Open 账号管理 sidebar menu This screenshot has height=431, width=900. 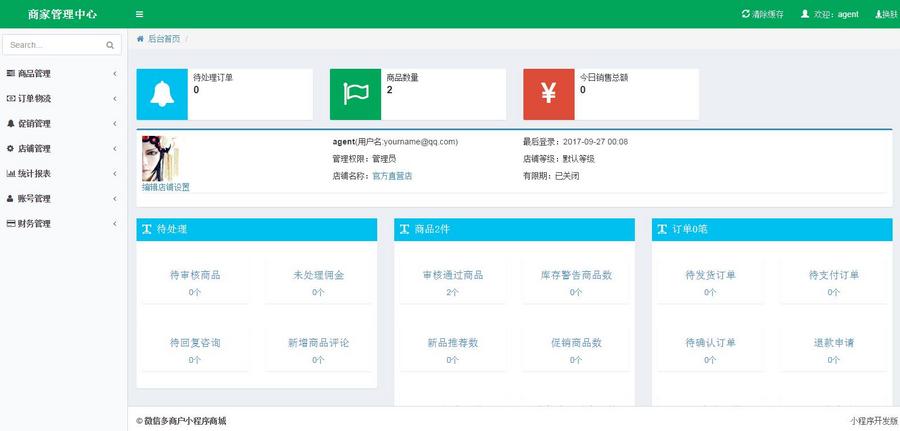click(x=63, y=199)
